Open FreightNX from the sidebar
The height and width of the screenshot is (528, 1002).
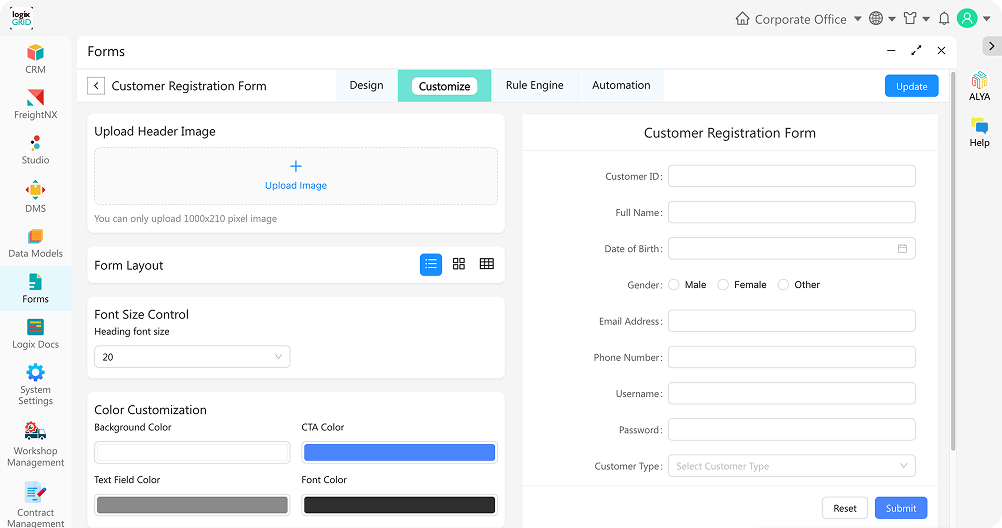(35, 104)
